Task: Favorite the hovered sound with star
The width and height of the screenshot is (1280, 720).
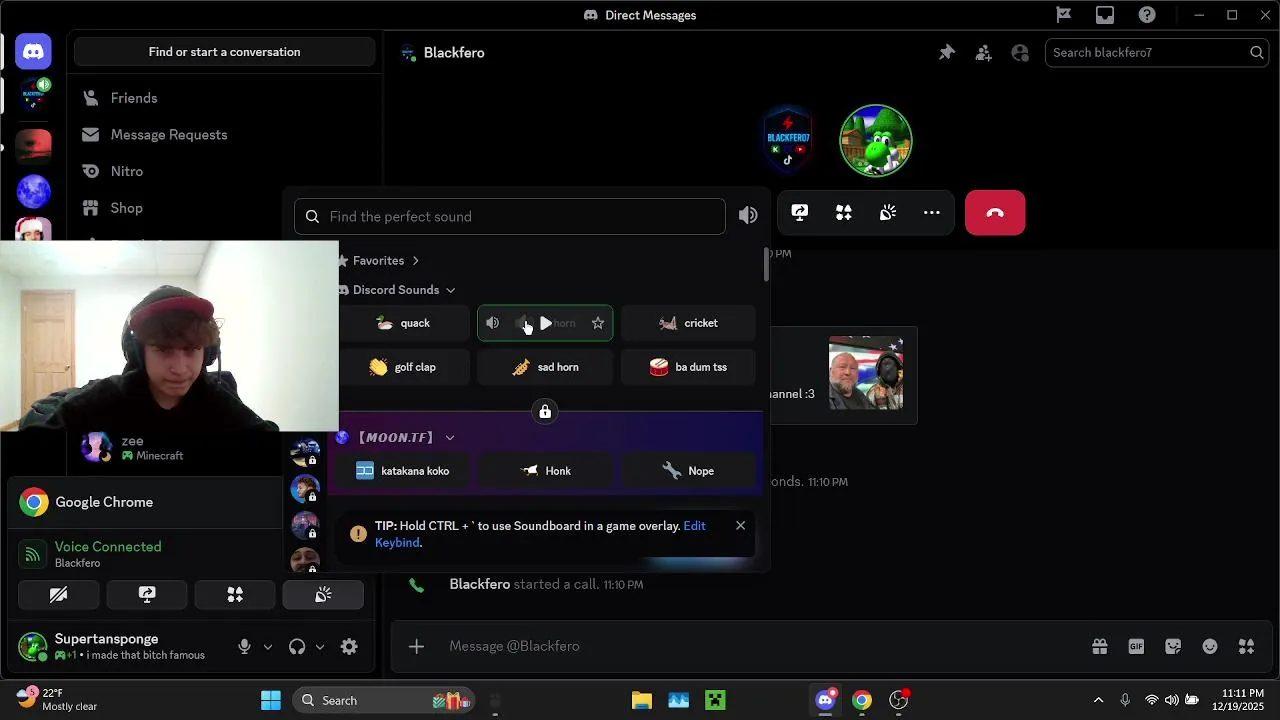Action: tap(598, 323)
